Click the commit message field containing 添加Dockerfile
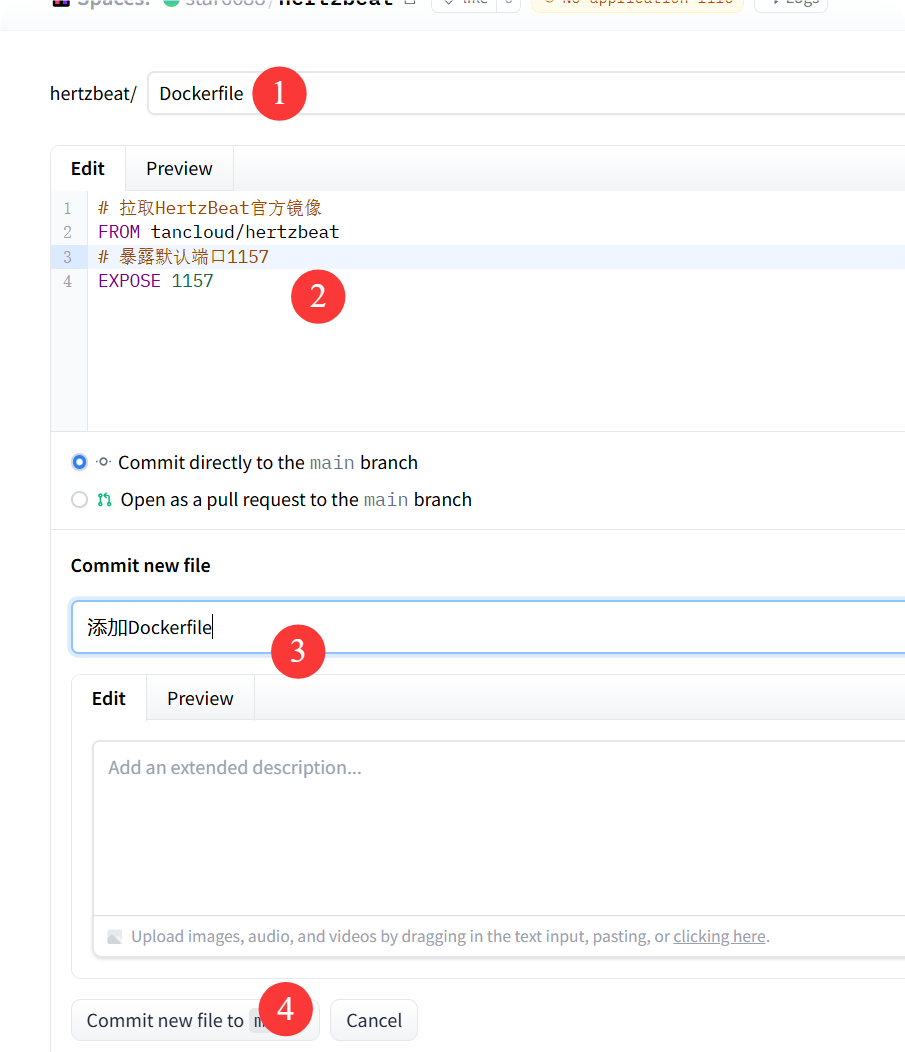Image resolution: width=905 pixels, height=1052 pixels. pos(500,627)
